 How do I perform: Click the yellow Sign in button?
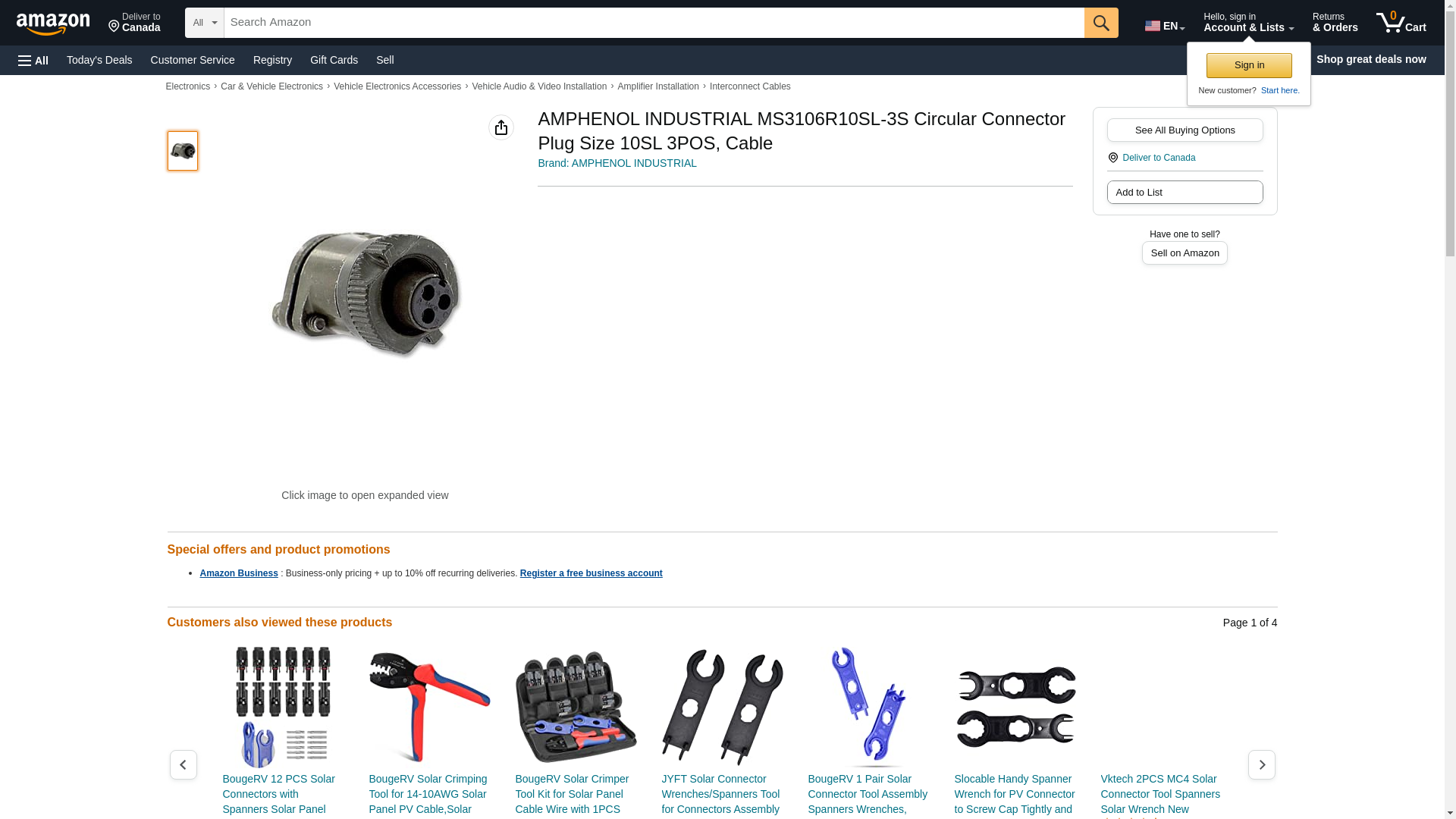point(1249,65)
